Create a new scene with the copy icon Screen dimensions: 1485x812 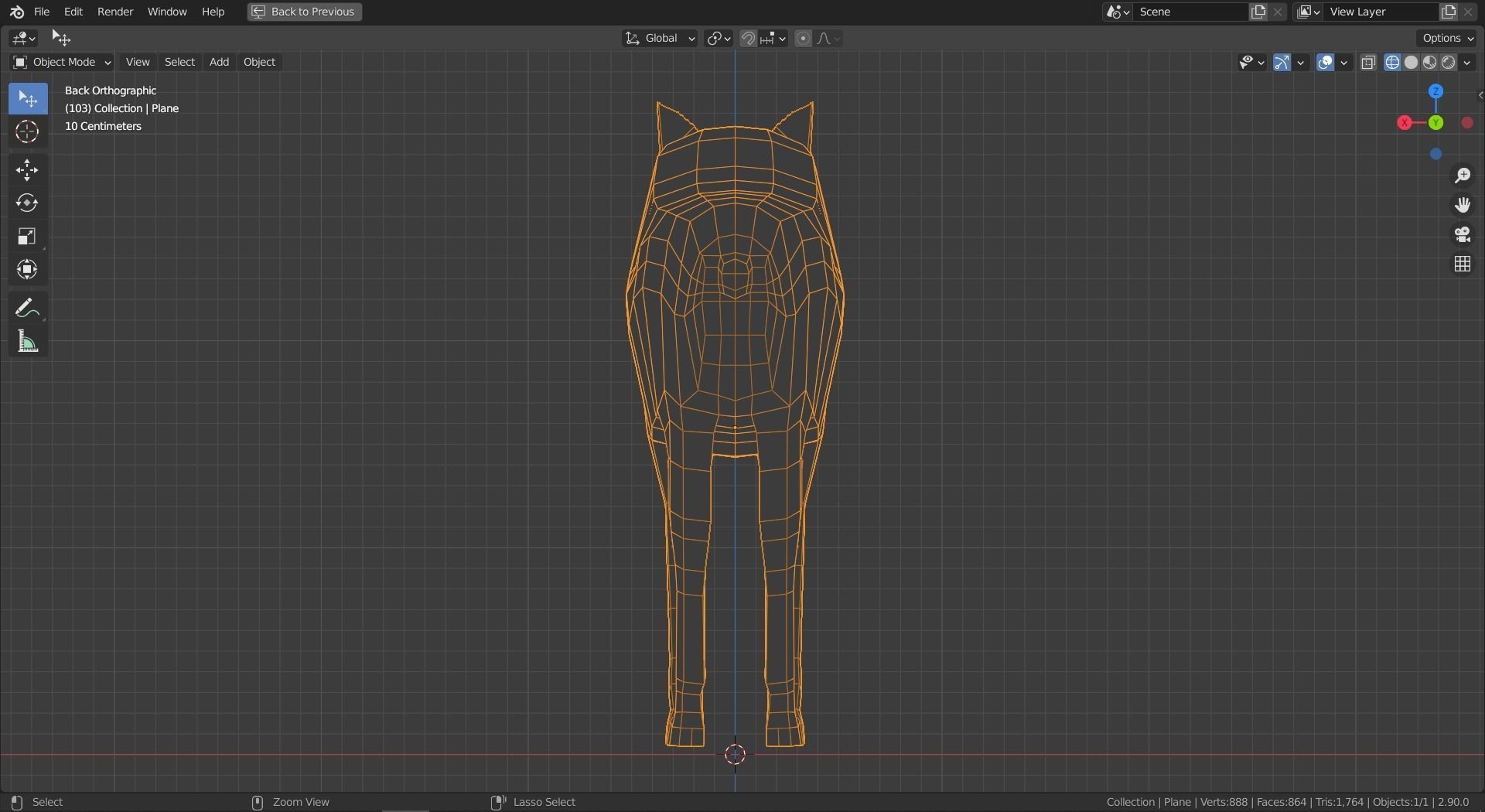point(1258,12)
